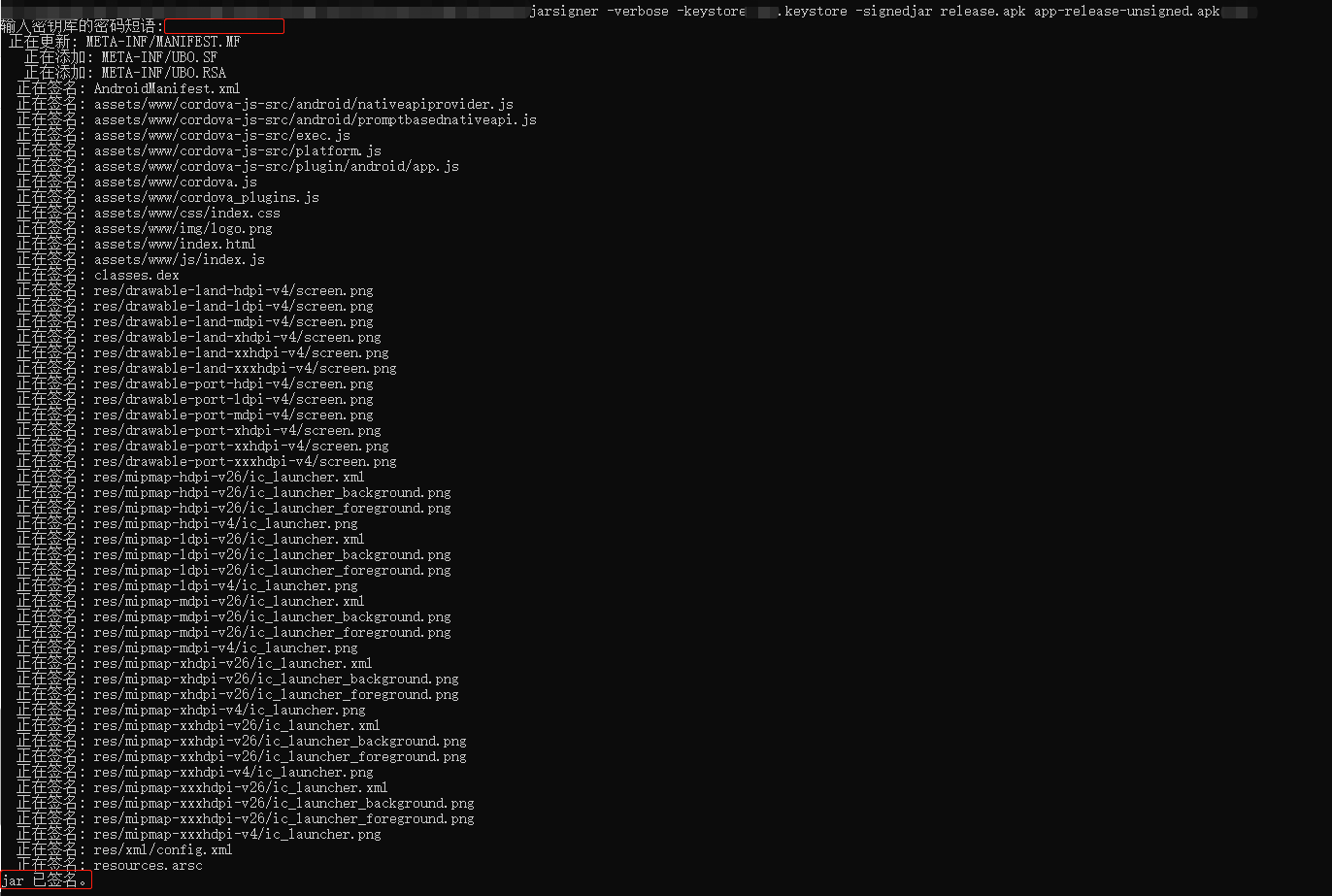Click mipmap-xxhdpi-v26/ic_launcher.xml line

[x=198, y=725]
